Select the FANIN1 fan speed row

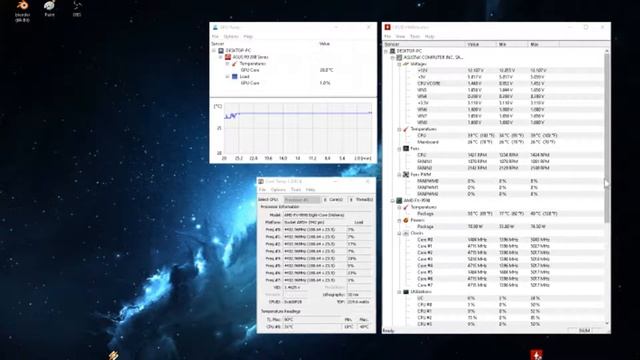pos(509,162)
